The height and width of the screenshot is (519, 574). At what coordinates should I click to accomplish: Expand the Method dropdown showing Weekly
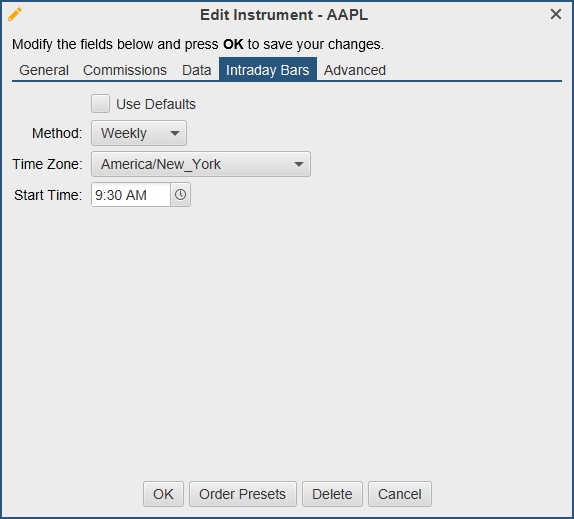coord(139,133)
